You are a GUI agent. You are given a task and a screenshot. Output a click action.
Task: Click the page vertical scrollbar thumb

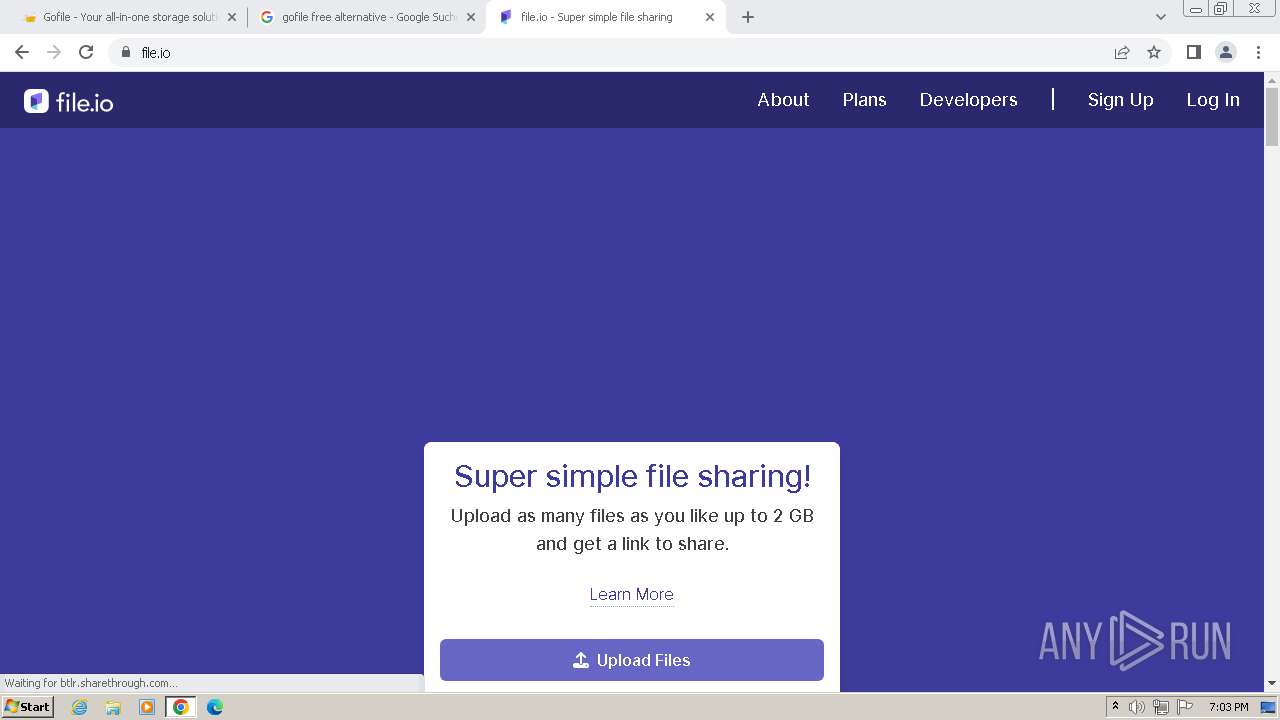(1272, 117)
